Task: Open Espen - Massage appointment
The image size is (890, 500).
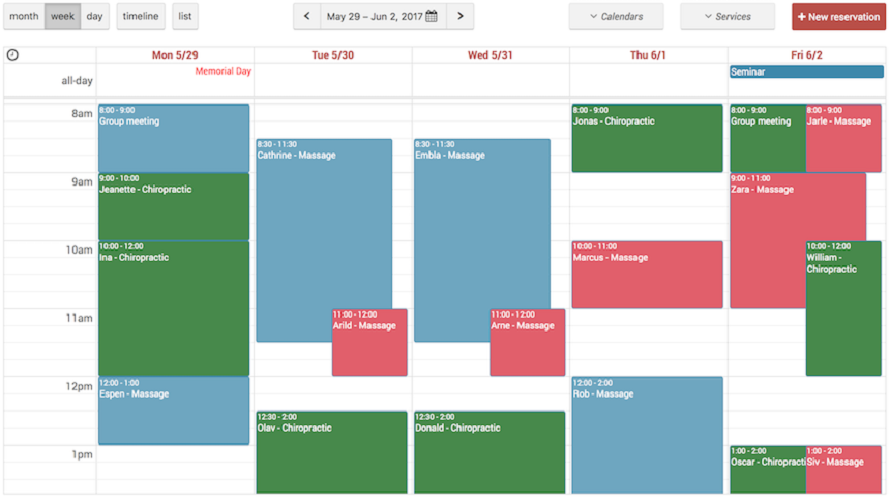Action: click(174, 410)
